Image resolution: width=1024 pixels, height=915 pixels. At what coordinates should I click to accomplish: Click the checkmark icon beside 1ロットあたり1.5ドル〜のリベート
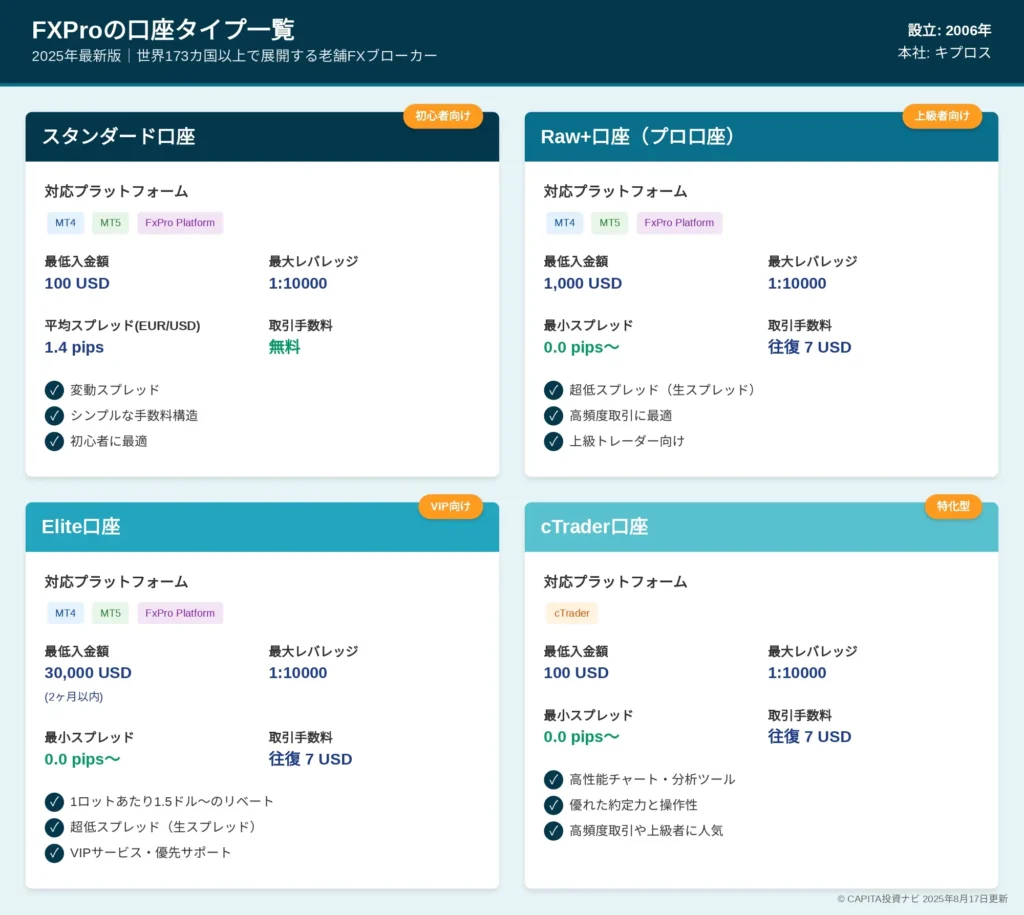54,801
